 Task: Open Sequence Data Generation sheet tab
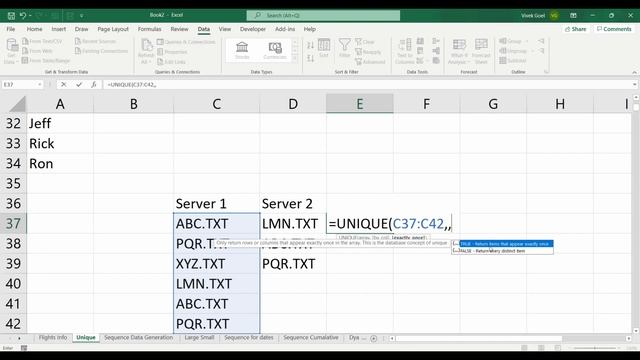tap(138, 338)
